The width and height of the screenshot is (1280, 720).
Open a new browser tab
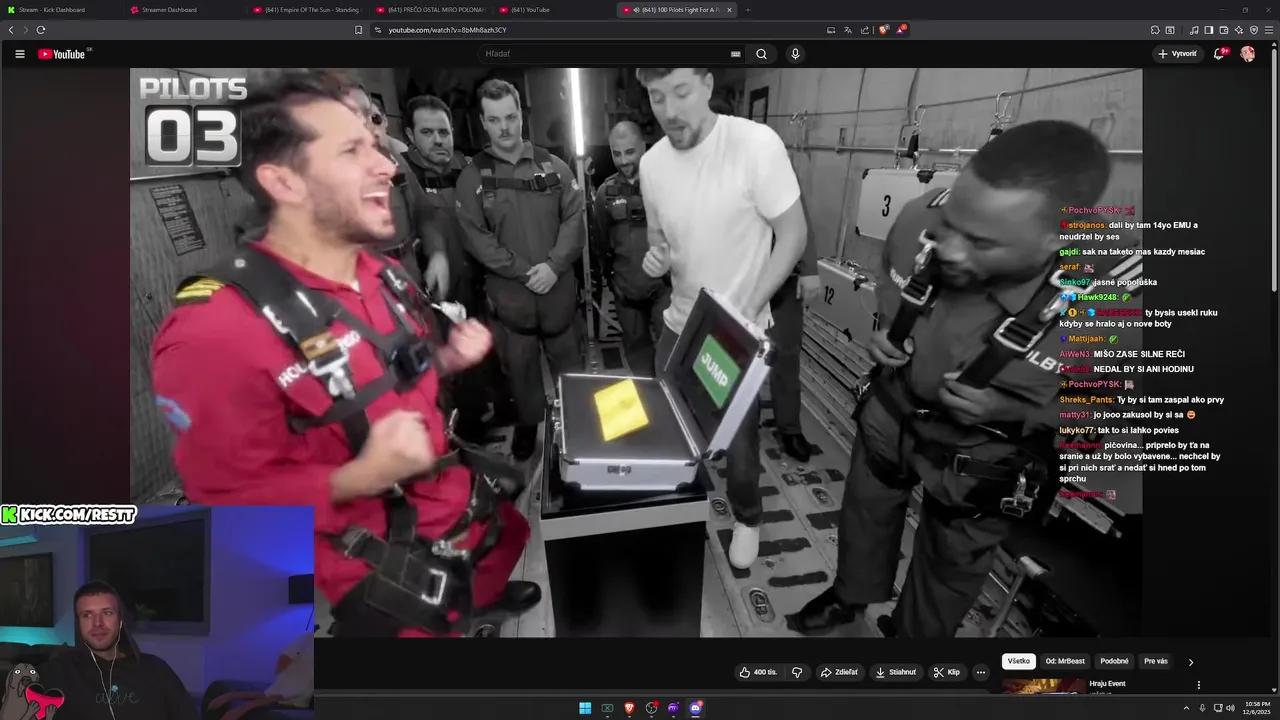(748, 10)
